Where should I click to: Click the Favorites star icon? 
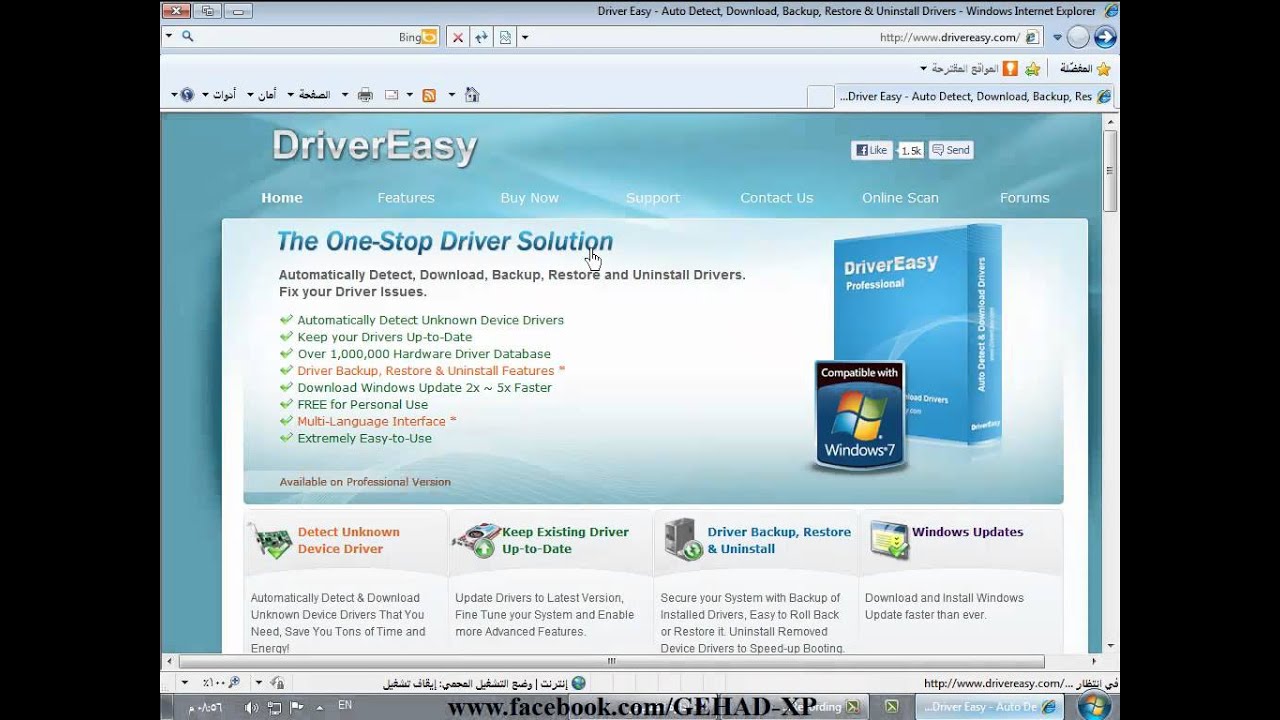pos(1103,68)
